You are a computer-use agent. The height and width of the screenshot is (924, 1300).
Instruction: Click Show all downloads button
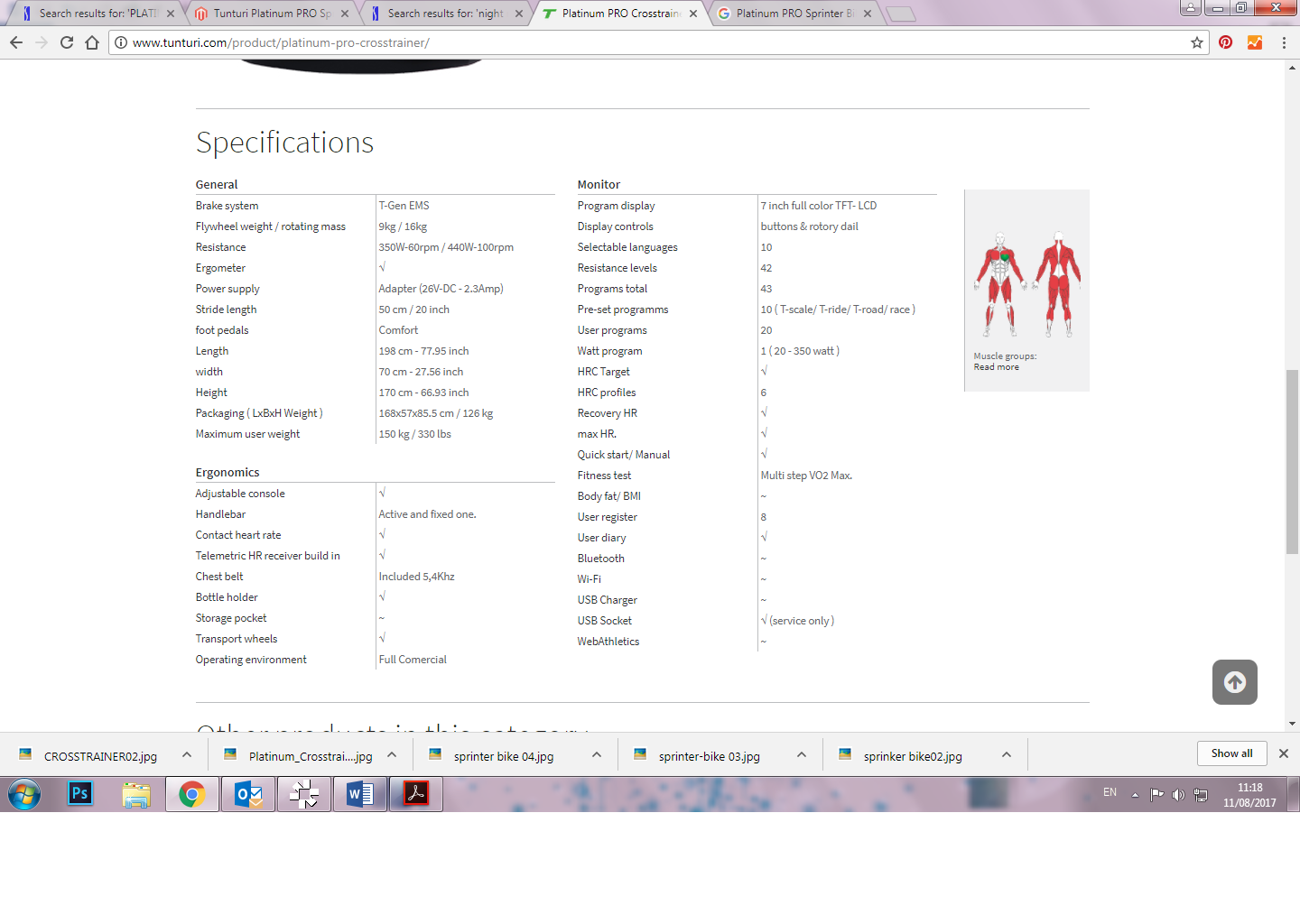(x=1231, y=753)
